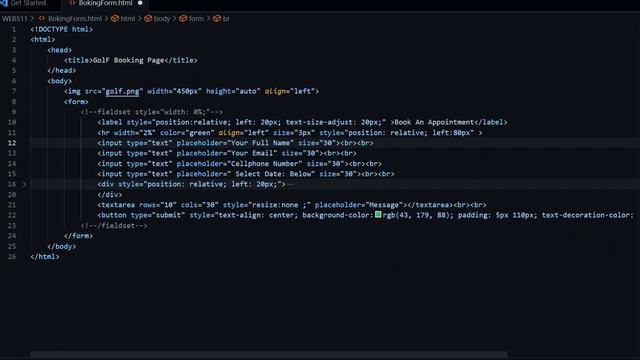Click the cube icon before body breadcrumb
The height and width of the screenshot is (360, 640).
pyautogui.click(x=148, y=19)
